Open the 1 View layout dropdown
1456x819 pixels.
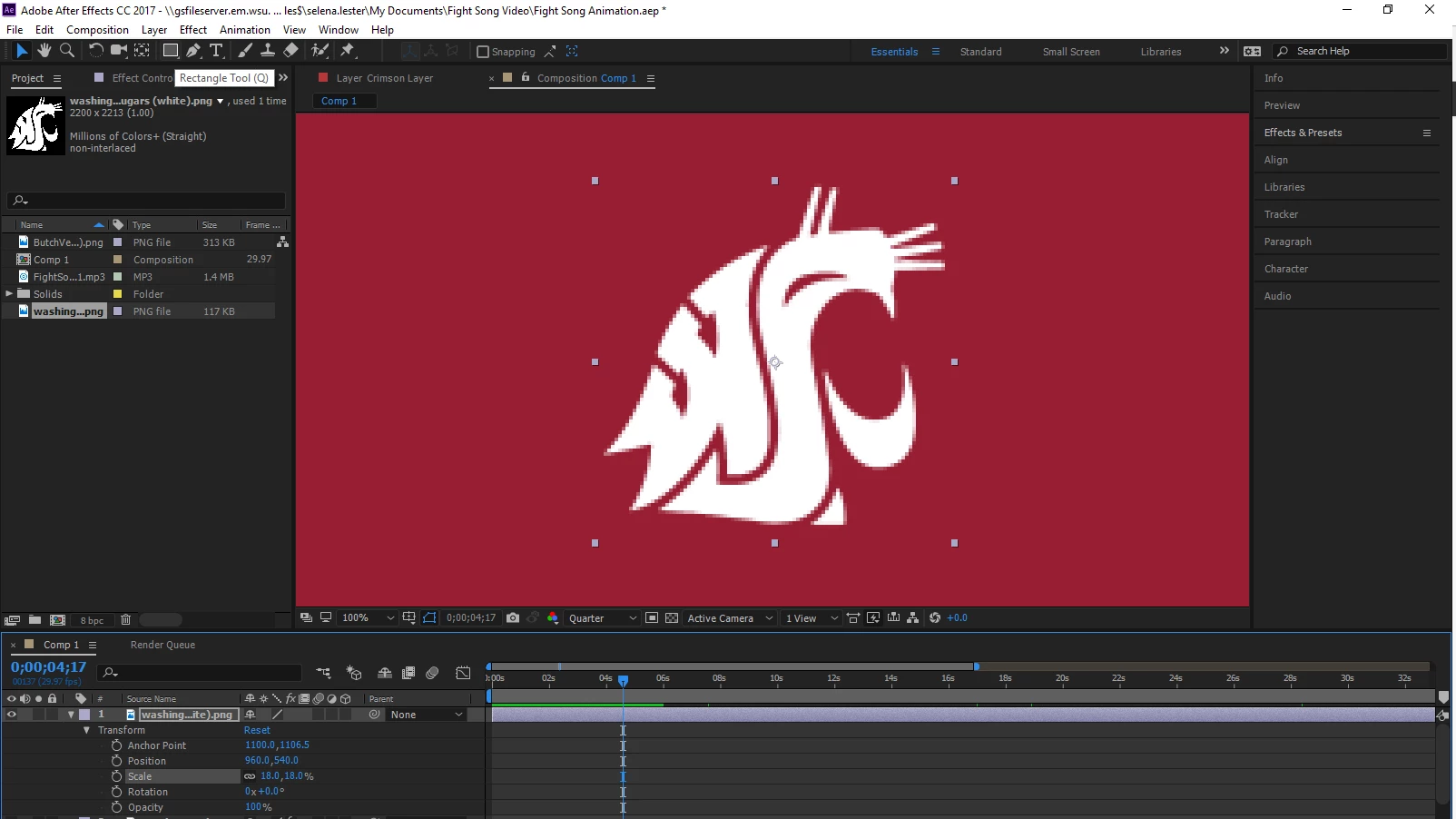click(x=812, y=618)
